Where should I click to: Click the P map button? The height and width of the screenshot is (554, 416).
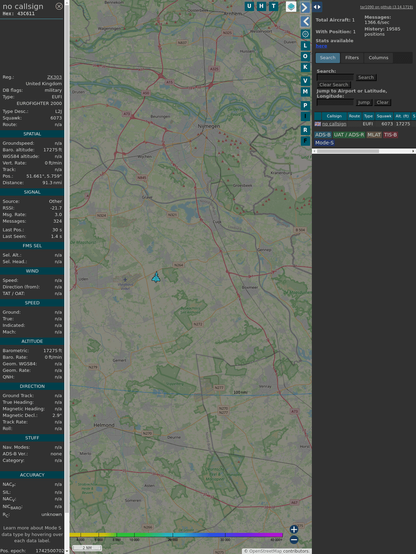point(305,105)
